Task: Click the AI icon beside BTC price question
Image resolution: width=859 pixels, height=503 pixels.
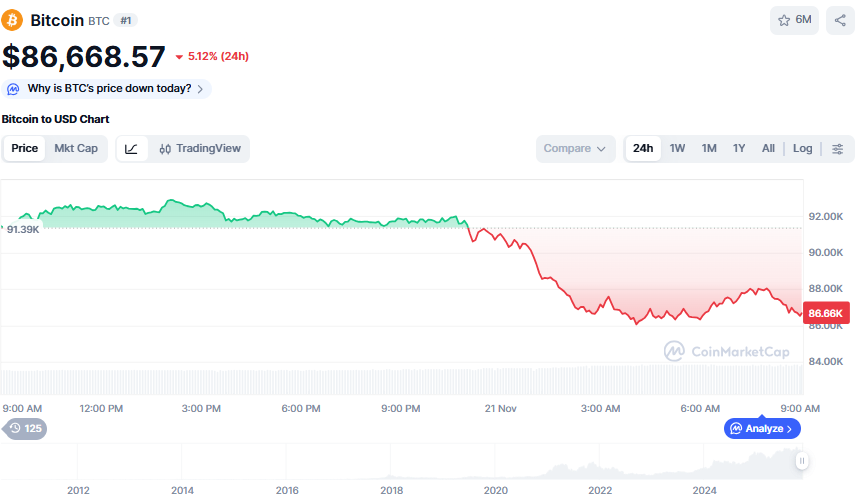Action: point(14,89)
